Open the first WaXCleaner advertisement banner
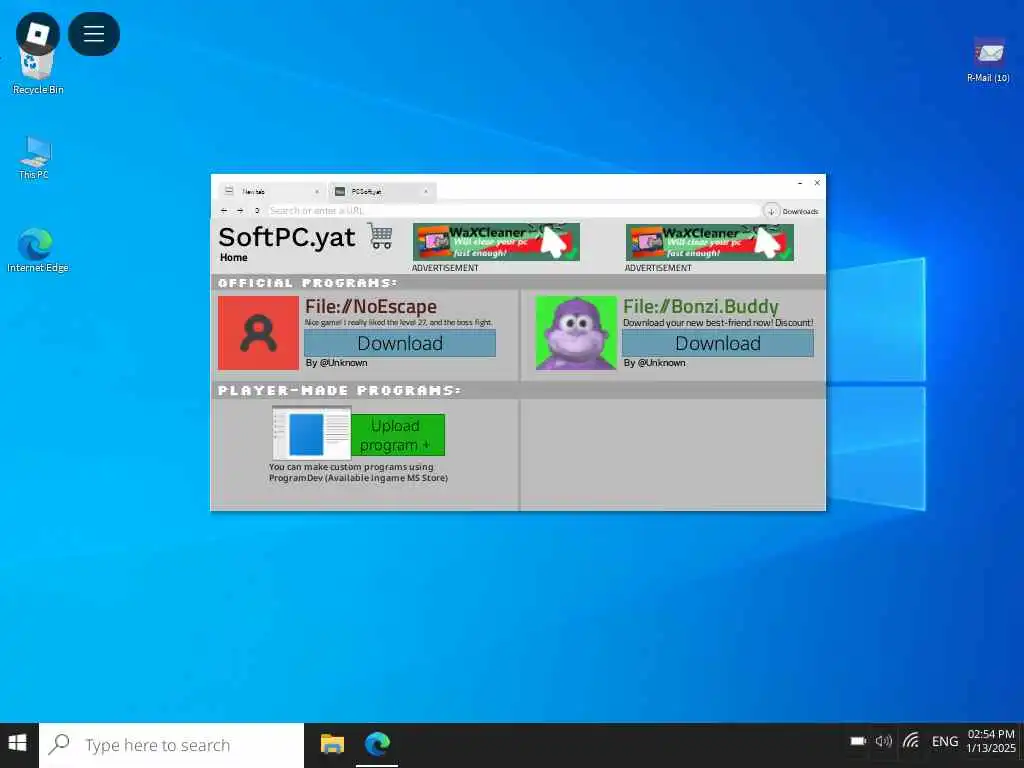 pos(496,242)
